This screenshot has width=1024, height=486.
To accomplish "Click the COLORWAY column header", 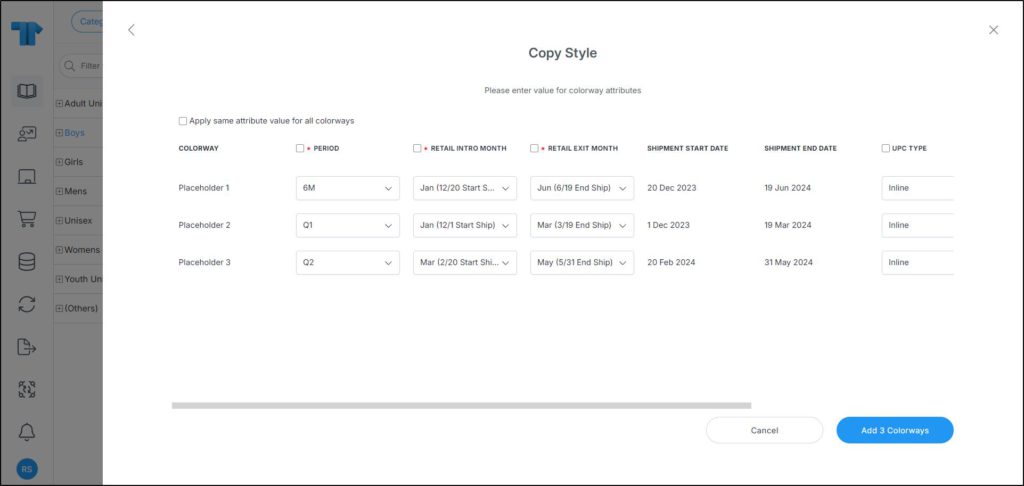I will pyautogui.click(x=199, y=148).
